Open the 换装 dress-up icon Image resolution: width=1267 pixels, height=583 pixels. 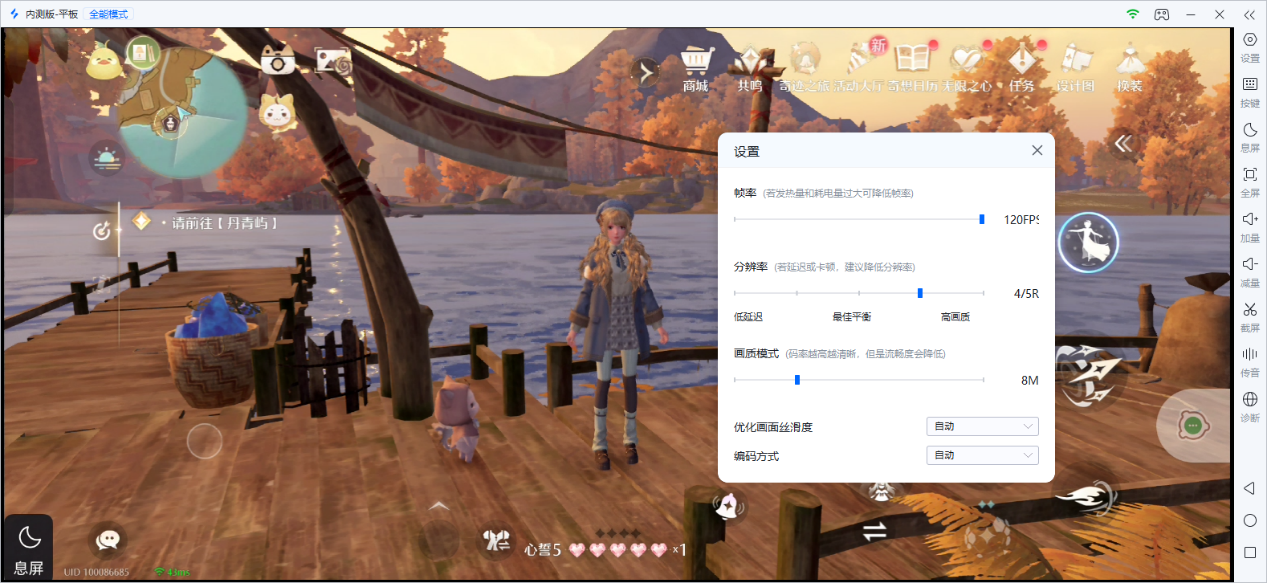[x=1128, y=58]
